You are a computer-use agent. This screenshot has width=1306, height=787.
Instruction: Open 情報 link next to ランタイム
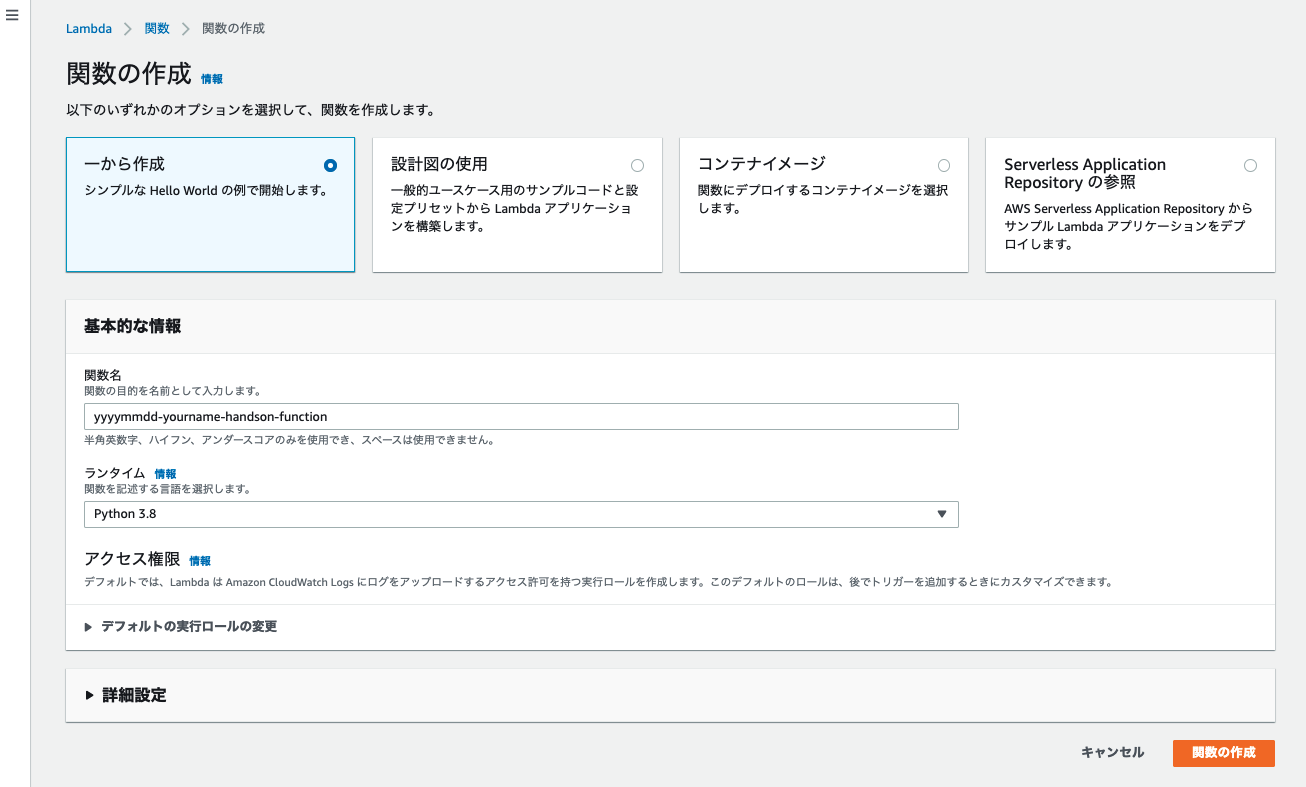click(x=165, y=474)
